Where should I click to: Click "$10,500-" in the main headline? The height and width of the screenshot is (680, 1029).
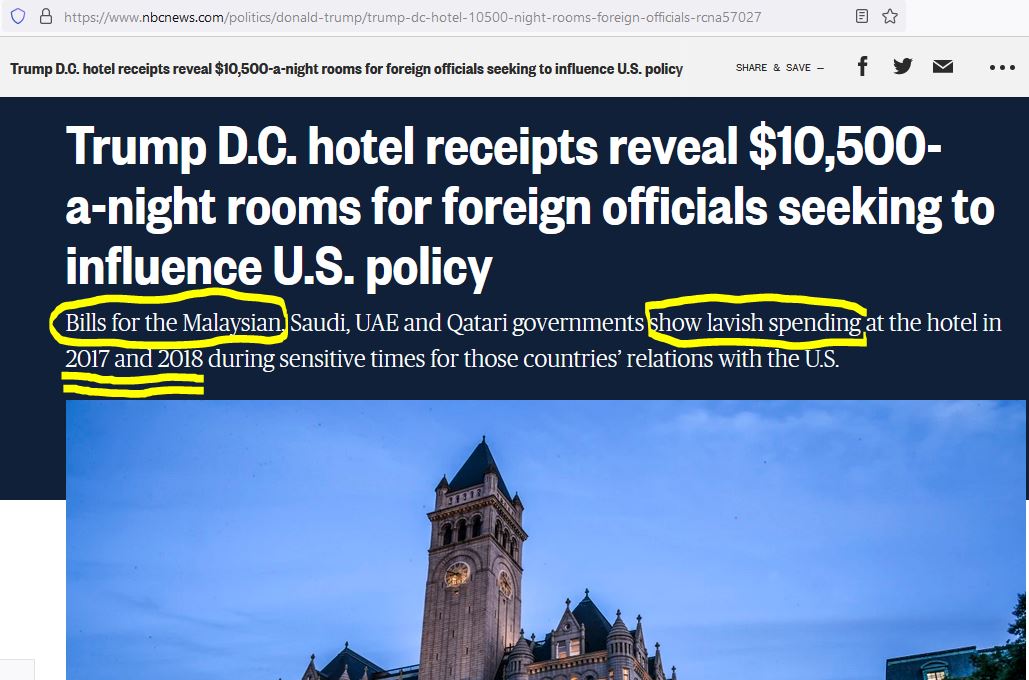pyautogui.click(x=845, y=146)
